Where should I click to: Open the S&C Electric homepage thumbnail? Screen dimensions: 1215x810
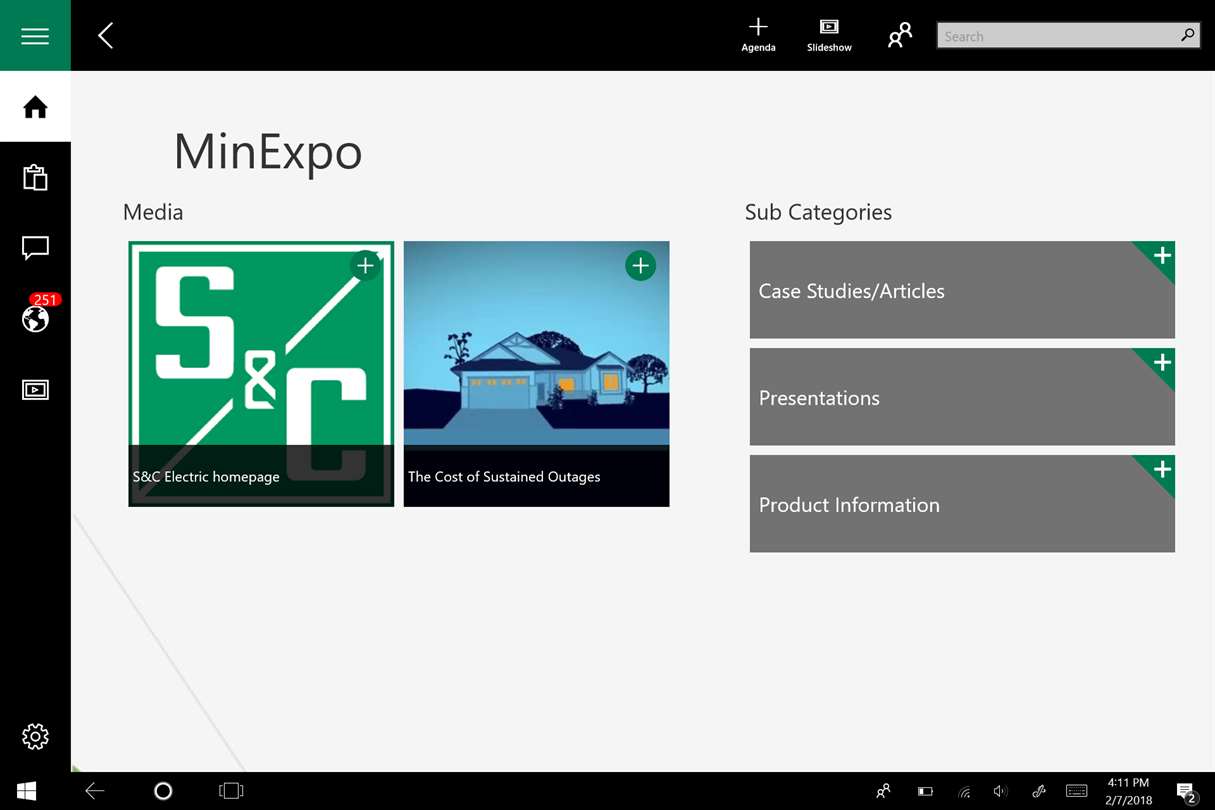point(261,374)
